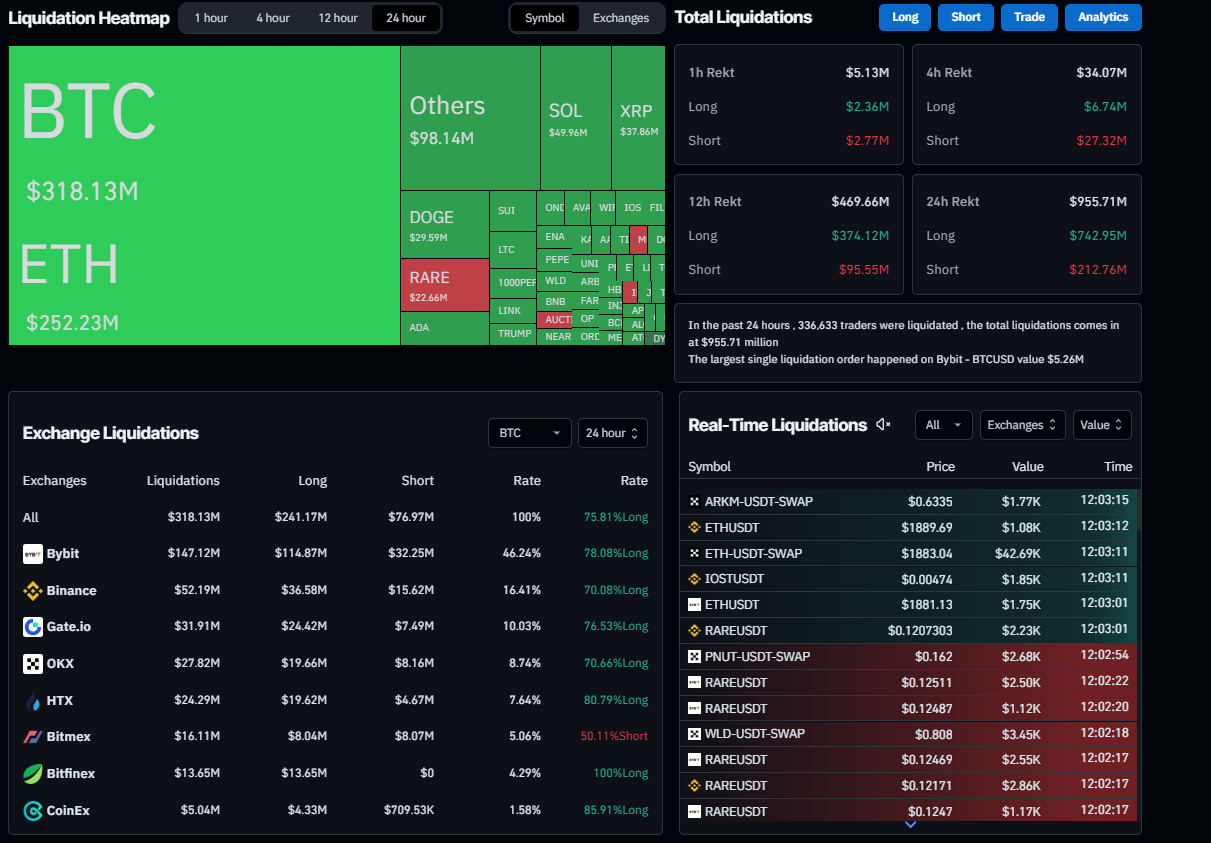Image resolution: width=1211 pixels, height=843 pixels.
Task: Click the down chevron below liquidations list
Action: 910,825
